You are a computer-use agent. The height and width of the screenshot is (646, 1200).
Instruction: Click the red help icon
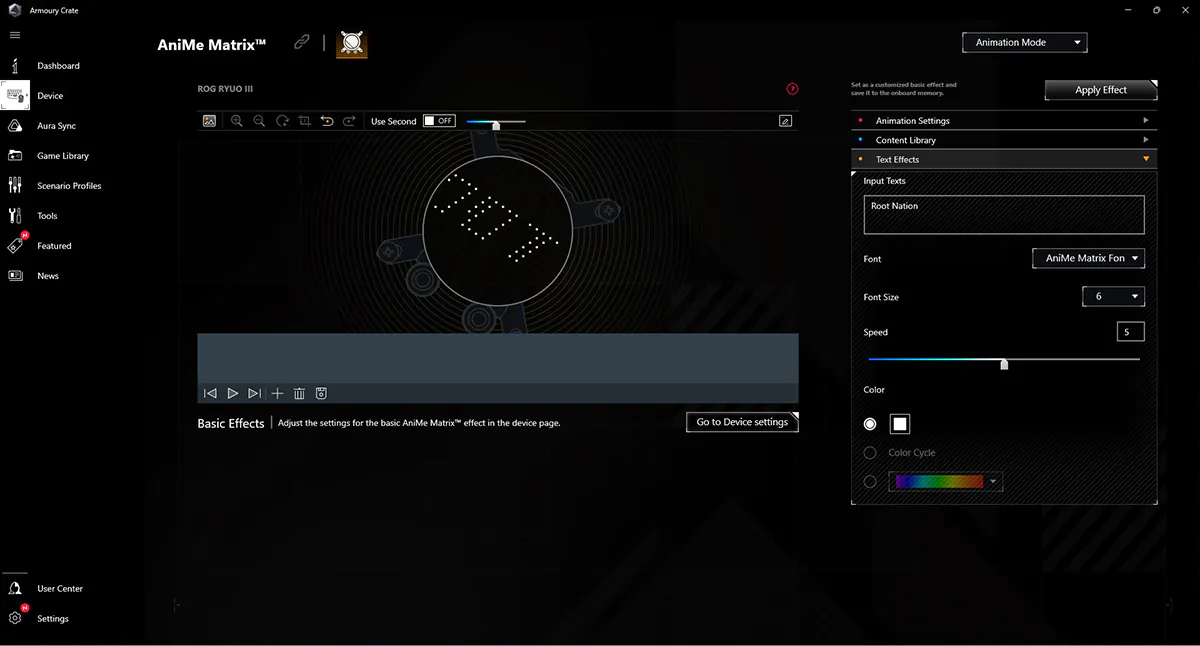pos(792,89)
